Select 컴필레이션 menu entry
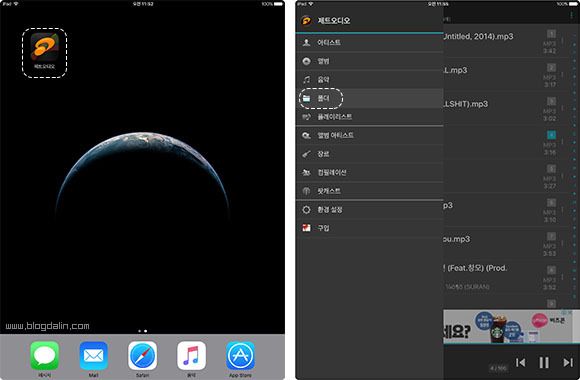Image resolution: width=580 pixels, height=380 pixels. coord(370,172)
